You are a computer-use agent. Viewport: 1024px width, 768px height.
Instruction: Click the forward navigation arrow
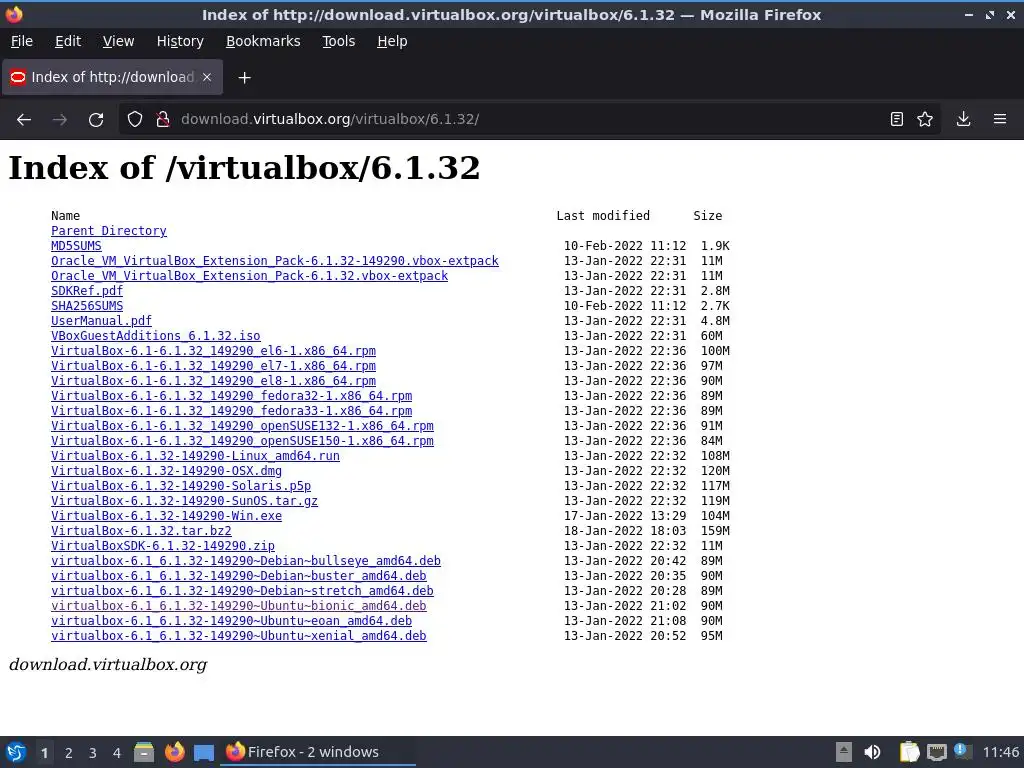point(60,120)
